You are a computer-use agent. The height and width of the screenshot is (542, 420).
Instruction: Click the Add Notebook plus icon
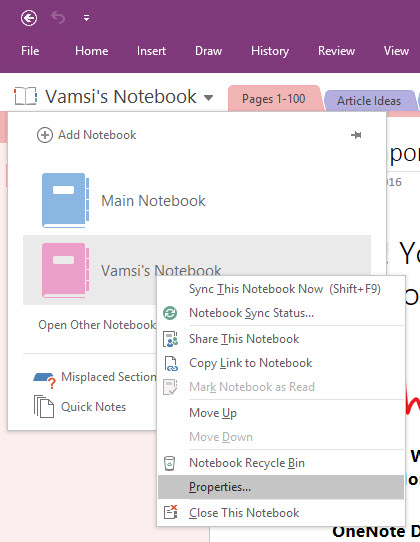tap(45, 135)
